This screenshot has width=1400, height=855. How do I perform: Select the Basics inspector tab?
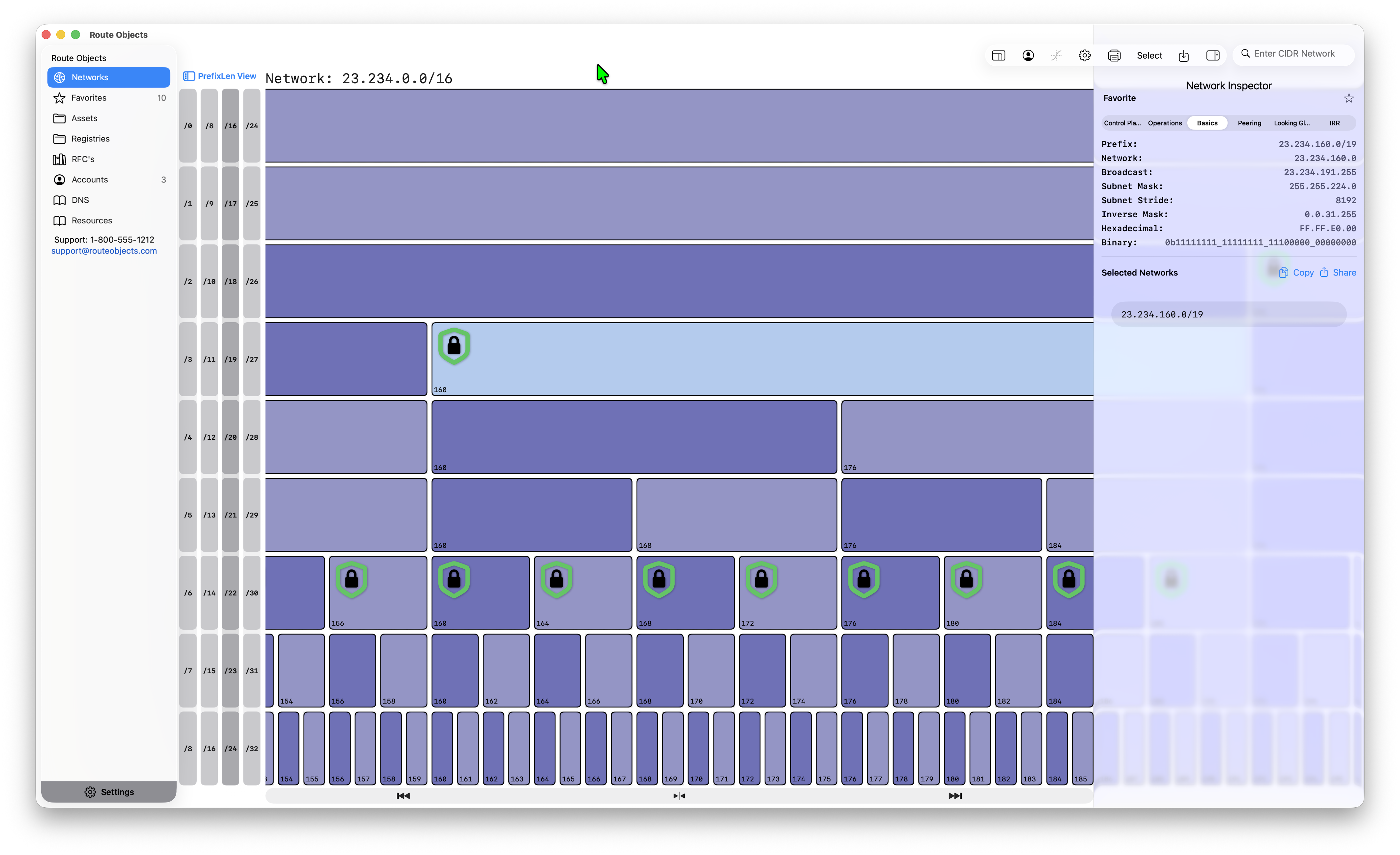[1207, 123]
